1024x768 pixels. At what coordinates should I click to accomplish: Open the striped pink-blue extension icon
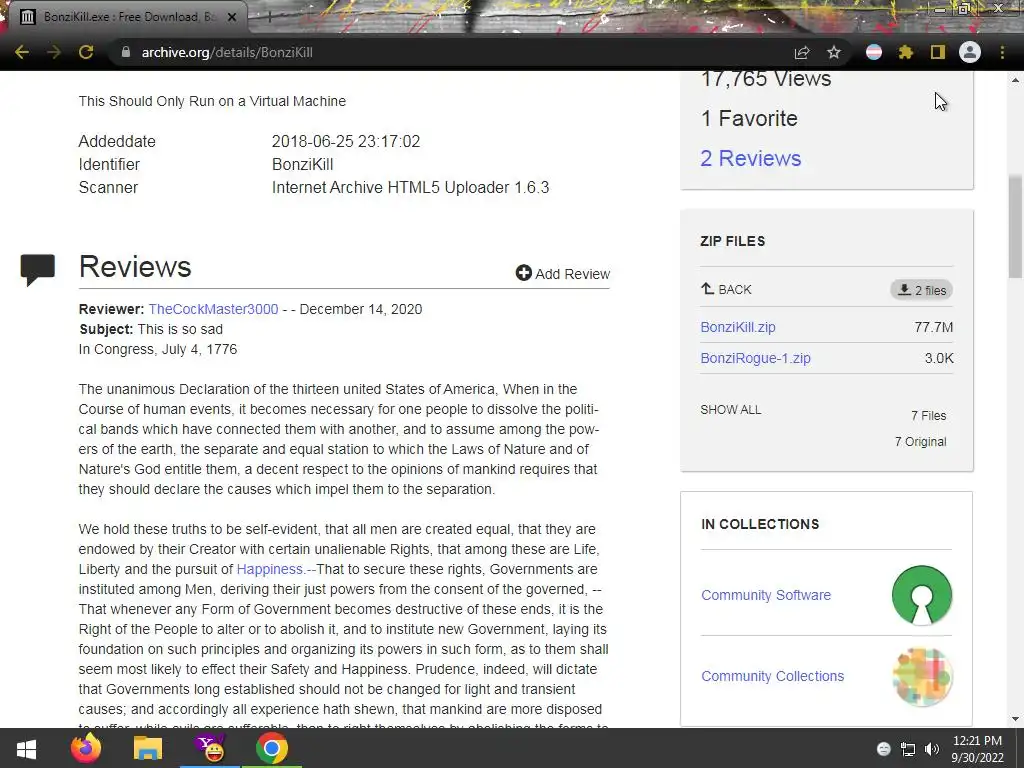pos(874,52)
